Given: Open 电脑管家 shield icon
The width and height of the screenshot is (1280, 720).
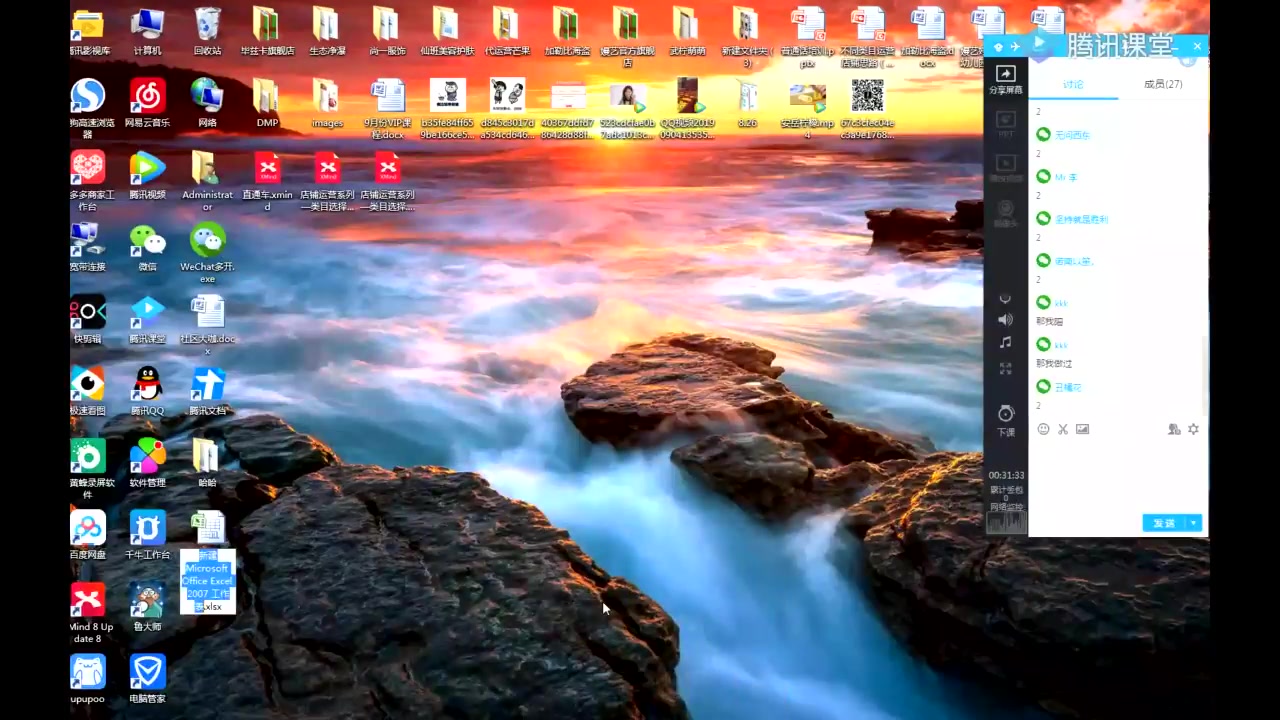Looking at the screenshot, I should tap(147, 679).
